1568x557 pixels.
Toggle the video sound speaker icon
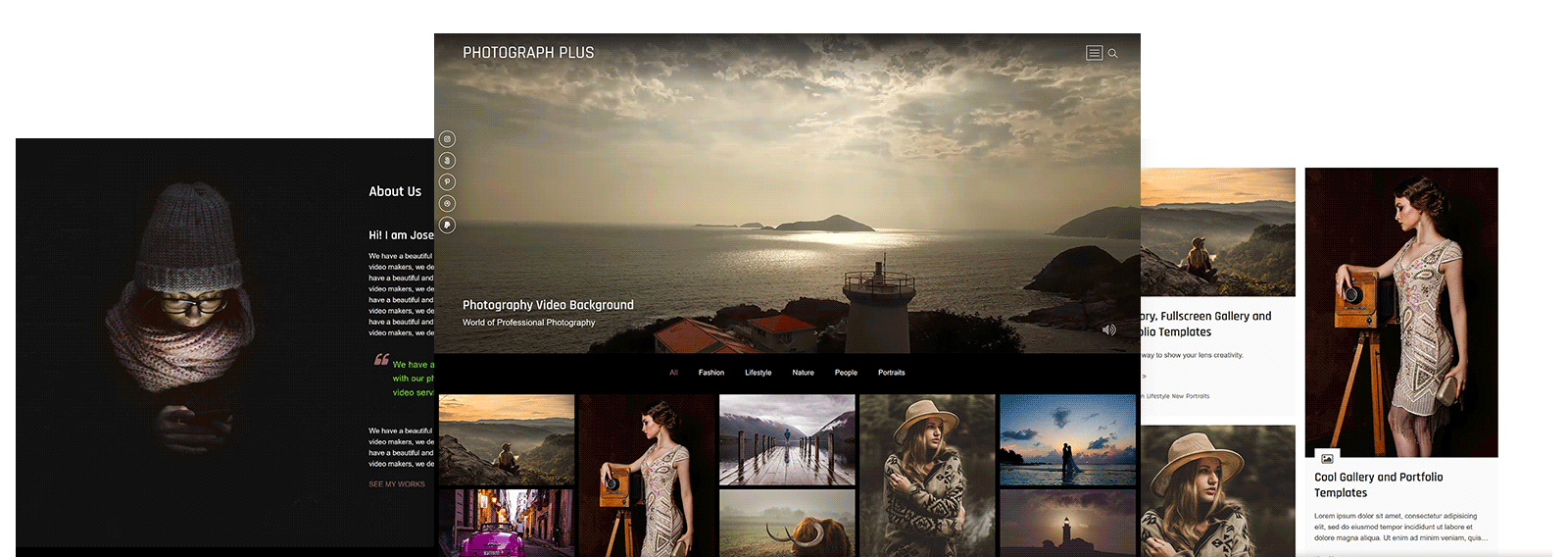pyautogui.click(x=1108, y=329)
